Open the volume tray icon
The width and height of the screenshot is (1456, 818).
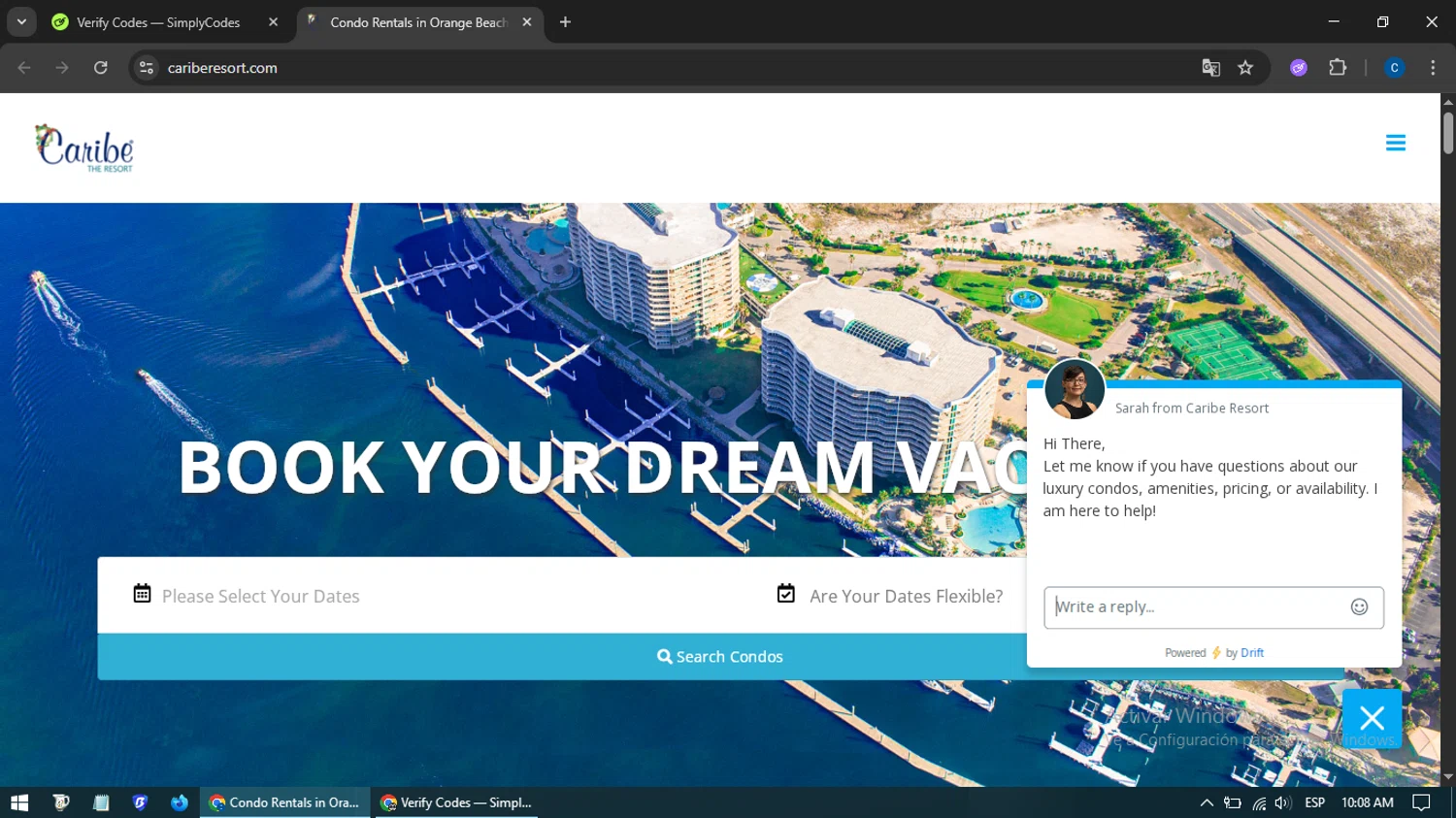click(x=1283, y=802)
